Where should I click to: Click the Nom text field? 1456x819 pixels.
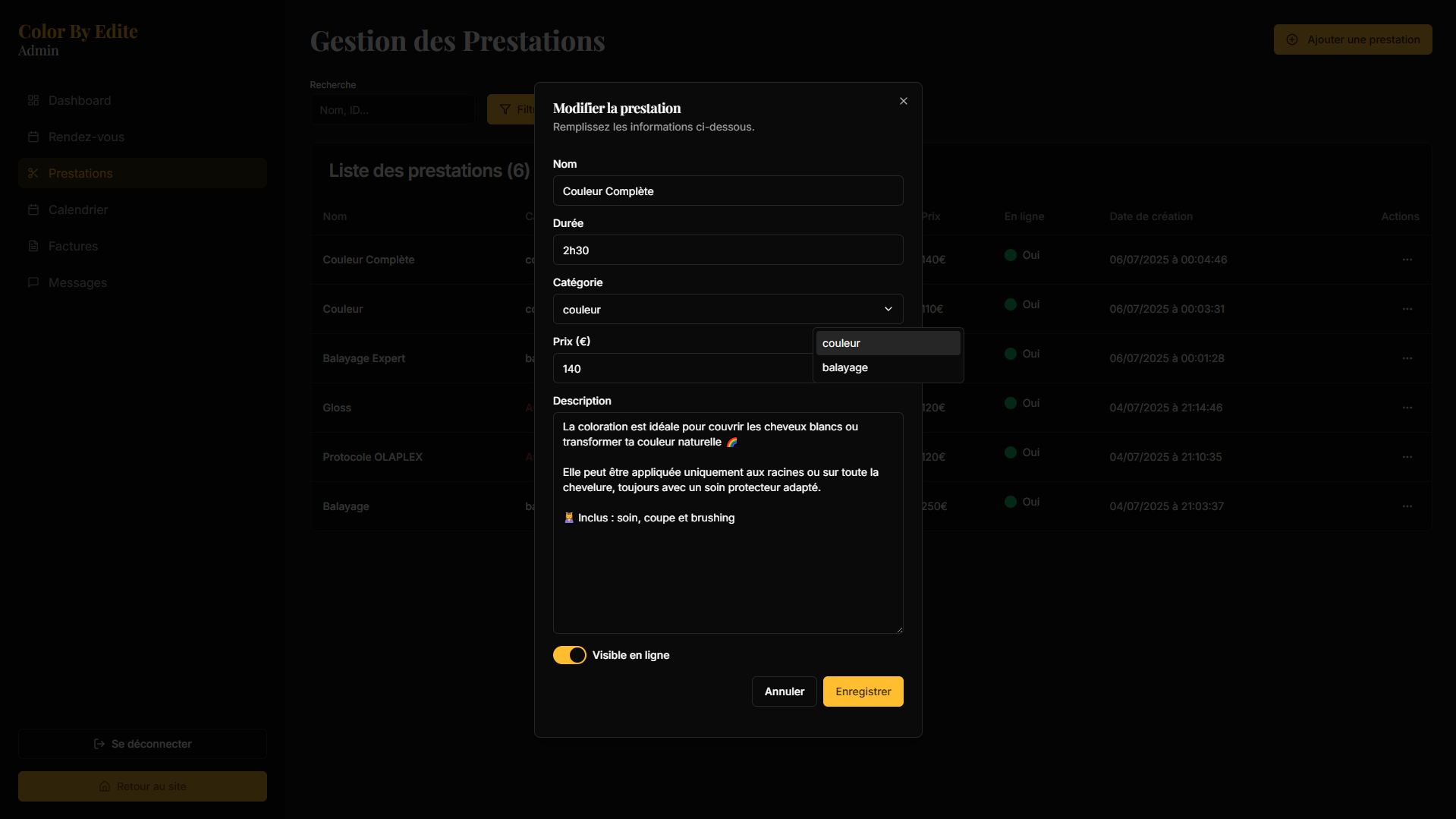(728, 191)
